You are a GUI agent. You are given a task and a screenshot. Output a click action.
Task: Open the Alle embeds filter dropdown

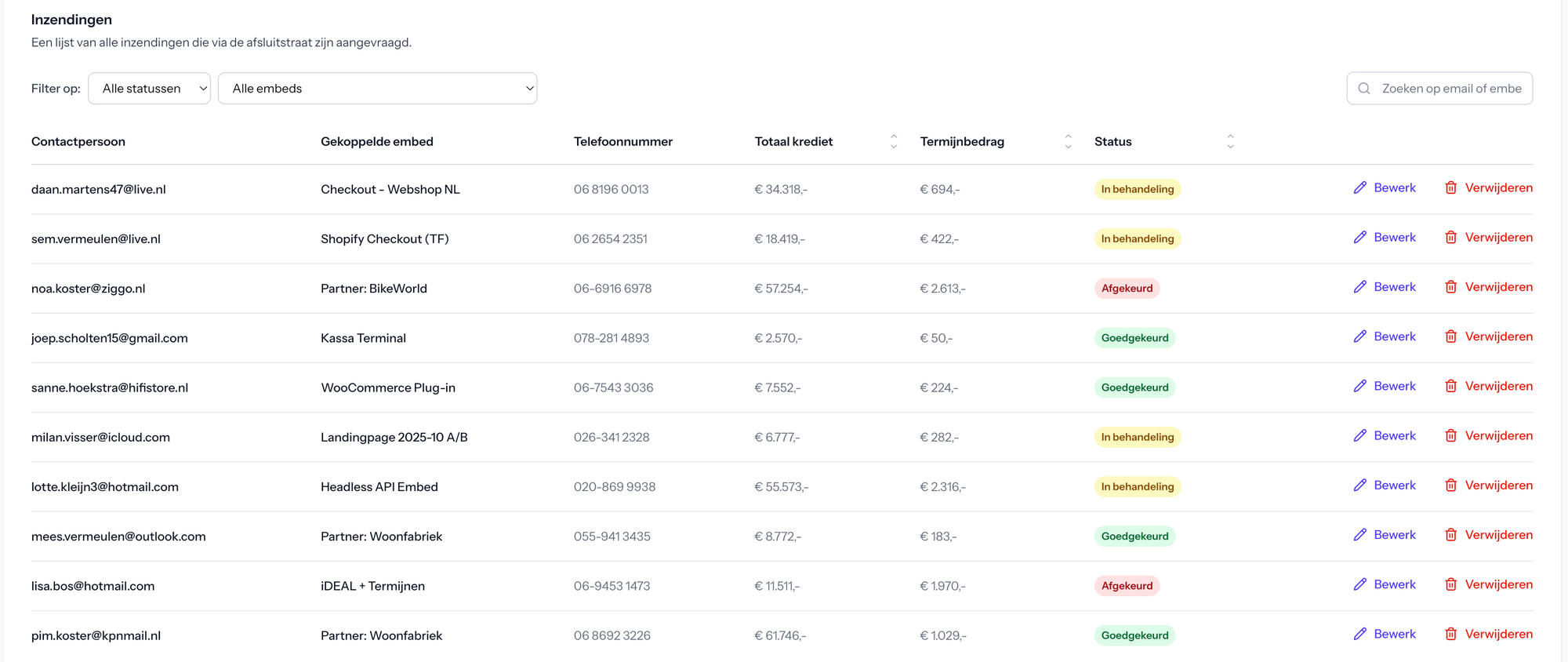click(x=377, y=89)
